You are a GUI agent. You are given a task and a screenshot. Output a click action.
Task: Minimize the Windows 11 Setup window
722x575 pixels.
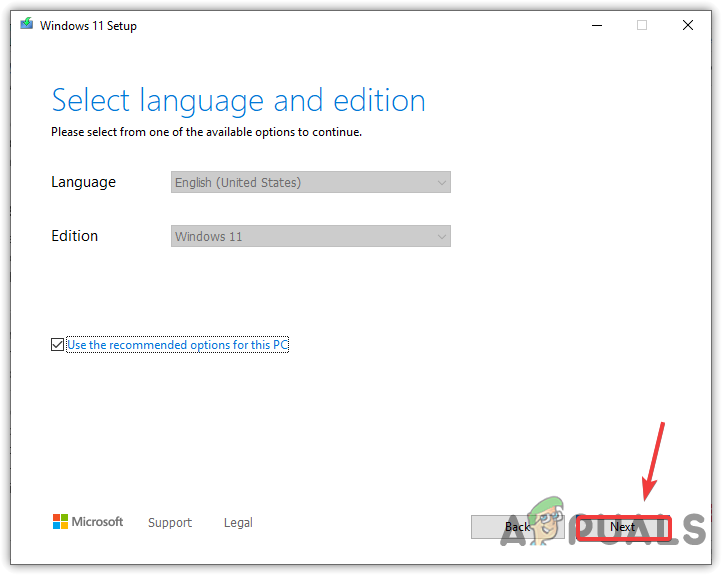pos(597,25)
